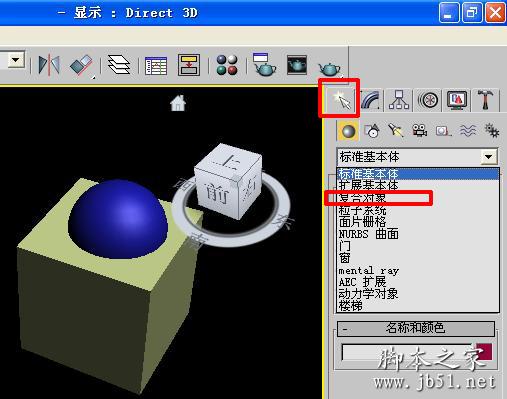Collapse the 名称和颜色 rollout

(x=416, y=329)
